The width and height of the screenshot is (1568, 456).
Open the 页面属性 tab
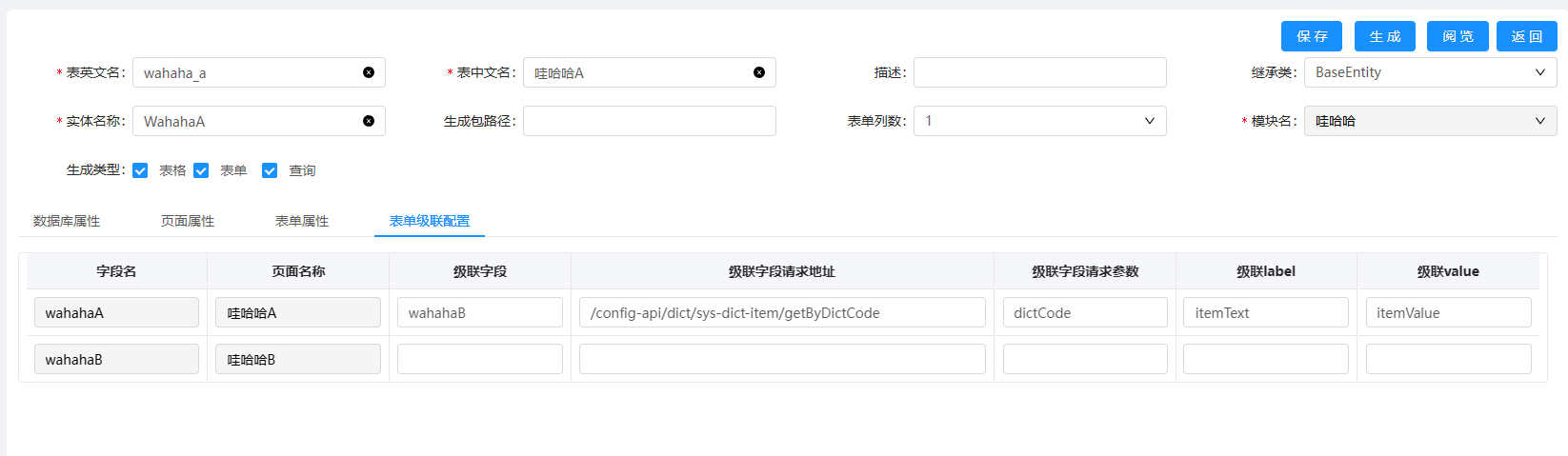coord(188,221)
